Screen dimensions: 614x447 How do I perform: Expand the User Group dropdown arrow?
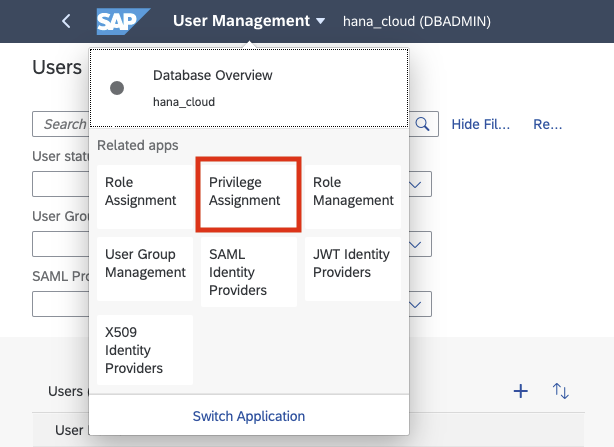(x=415, y=244)
